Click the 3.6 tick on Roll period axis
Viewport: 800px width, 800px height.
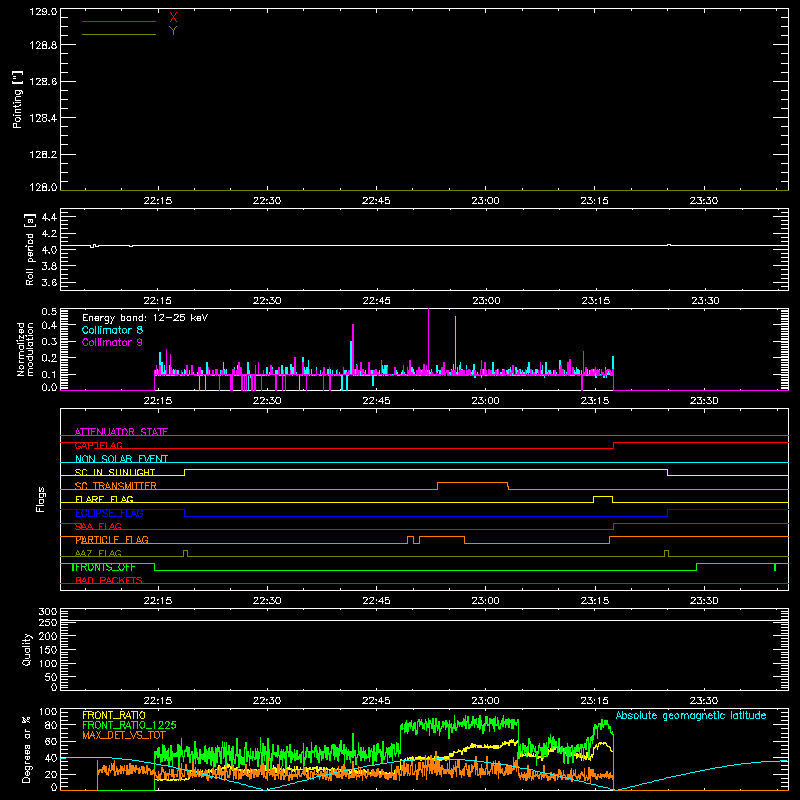(x=49, y=282)
